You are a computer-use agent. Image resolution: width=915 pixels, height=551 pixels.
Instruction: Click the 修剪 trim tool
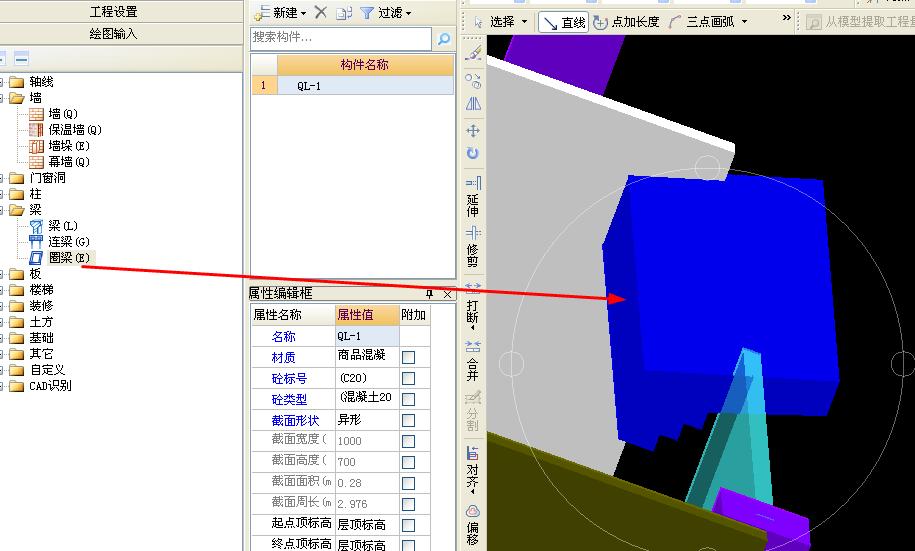coord(473,246)
